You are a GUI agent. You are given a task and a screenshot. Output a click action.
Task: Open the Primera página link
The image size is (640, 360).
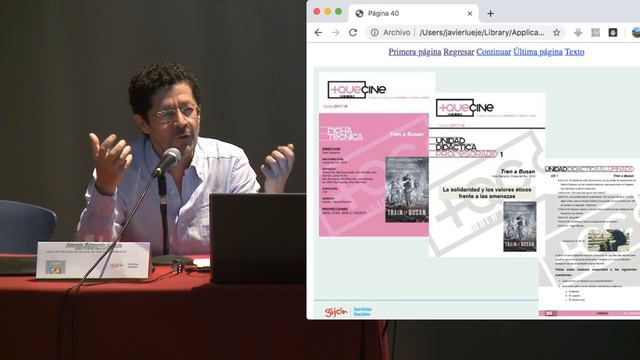click(415, 52)
